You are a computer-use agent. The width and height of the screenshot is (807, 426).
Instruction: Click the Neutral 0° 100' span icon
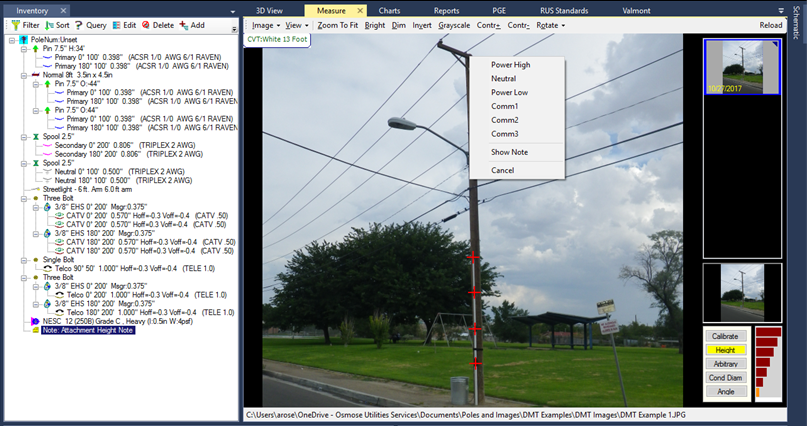(47, 171)
